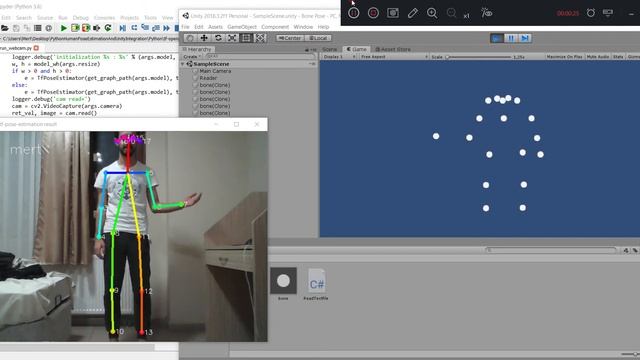This screenshot has width=640, height=360.
Task: Open the recorder's cursor effects option
Action: point(486,13)
